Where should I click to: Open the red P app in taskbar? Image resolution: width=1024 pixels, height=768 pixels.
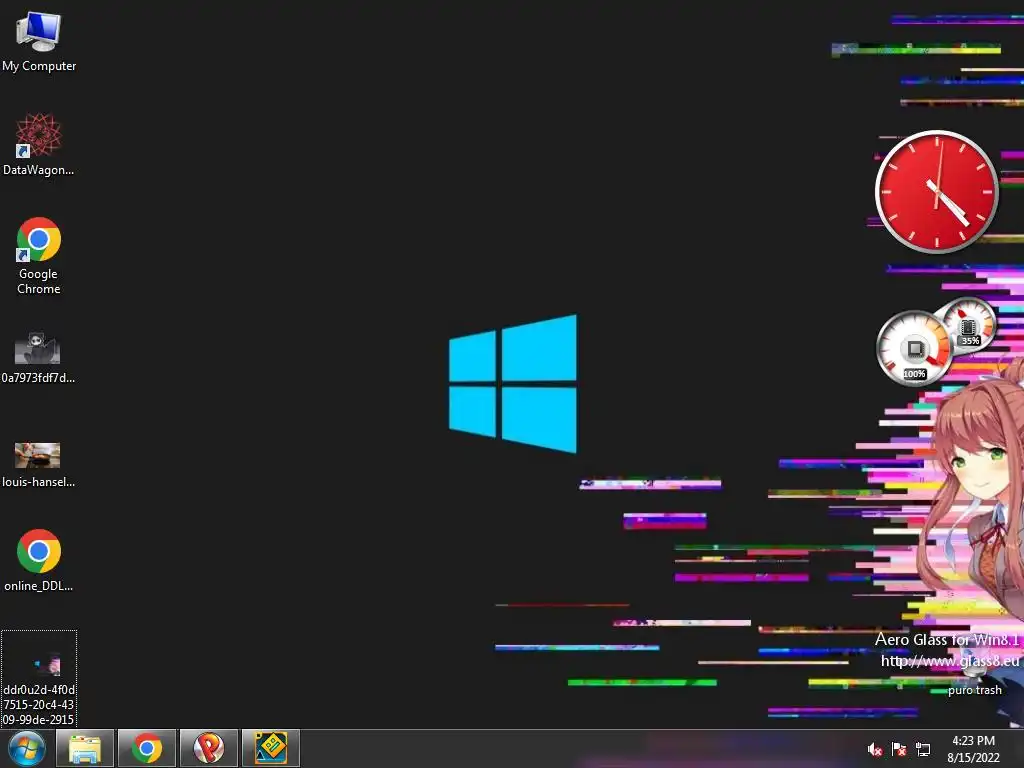tap(209, 748)
